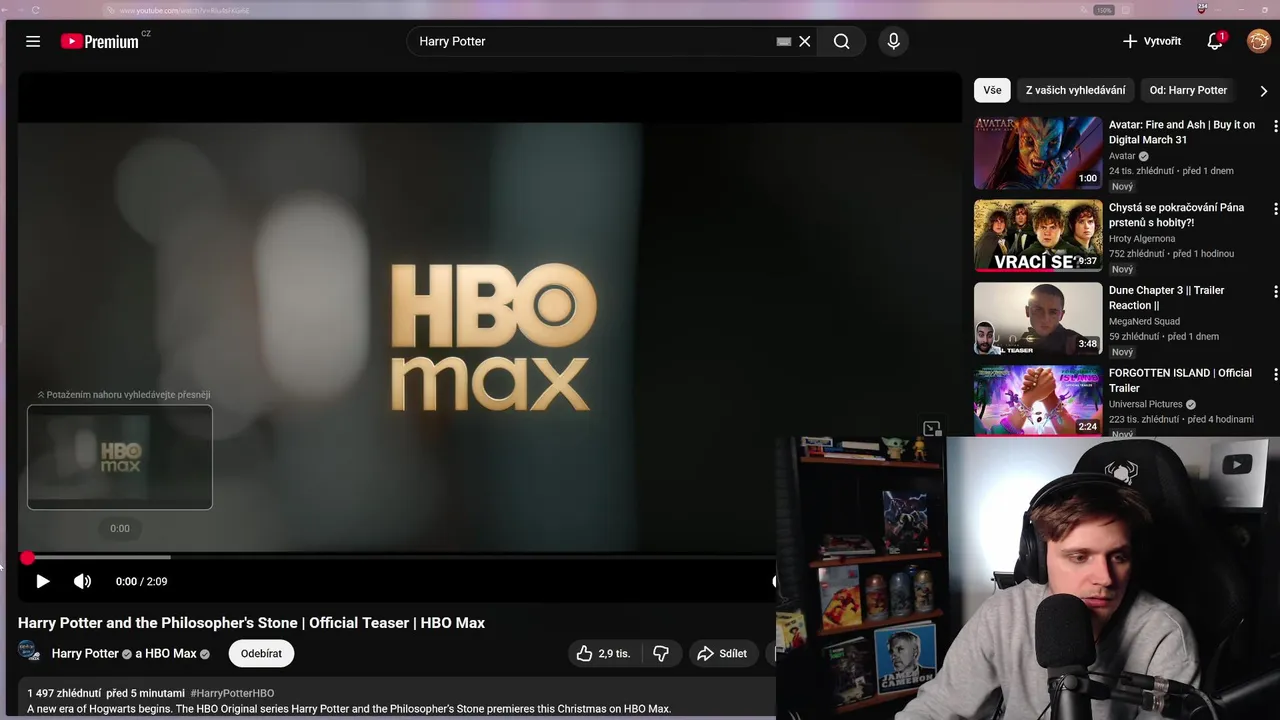Open the #HarryPotterHBO hashtag link
This screenshot has width=1280, height=720.
click(x=232, y=693)
